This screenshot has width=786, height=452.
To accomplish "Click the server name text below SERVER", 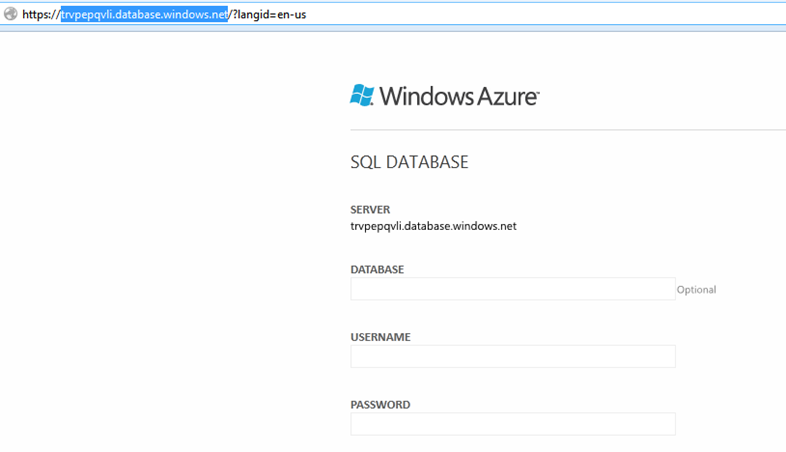I will pos(433,226).
